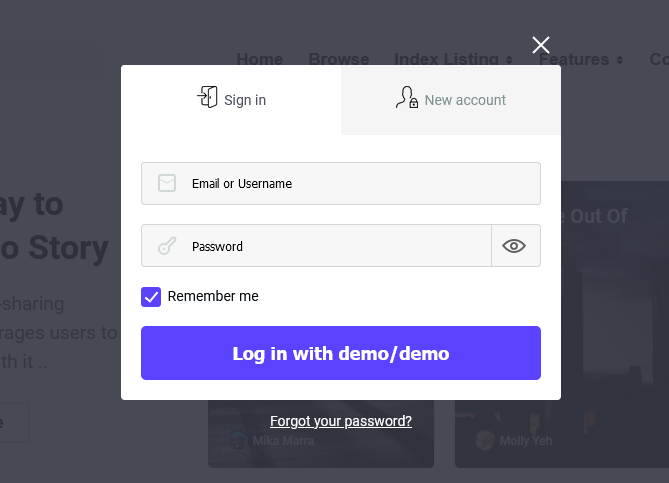Show password with the eye icon

pos(514,246)
